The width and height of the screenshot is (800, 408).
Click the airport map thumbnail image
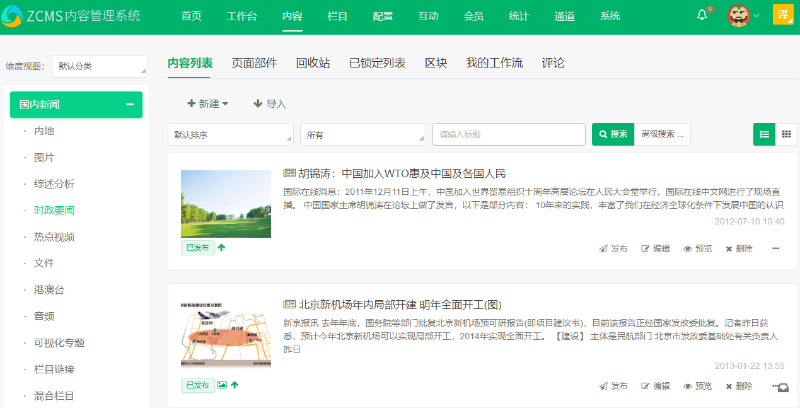[226, 335]
